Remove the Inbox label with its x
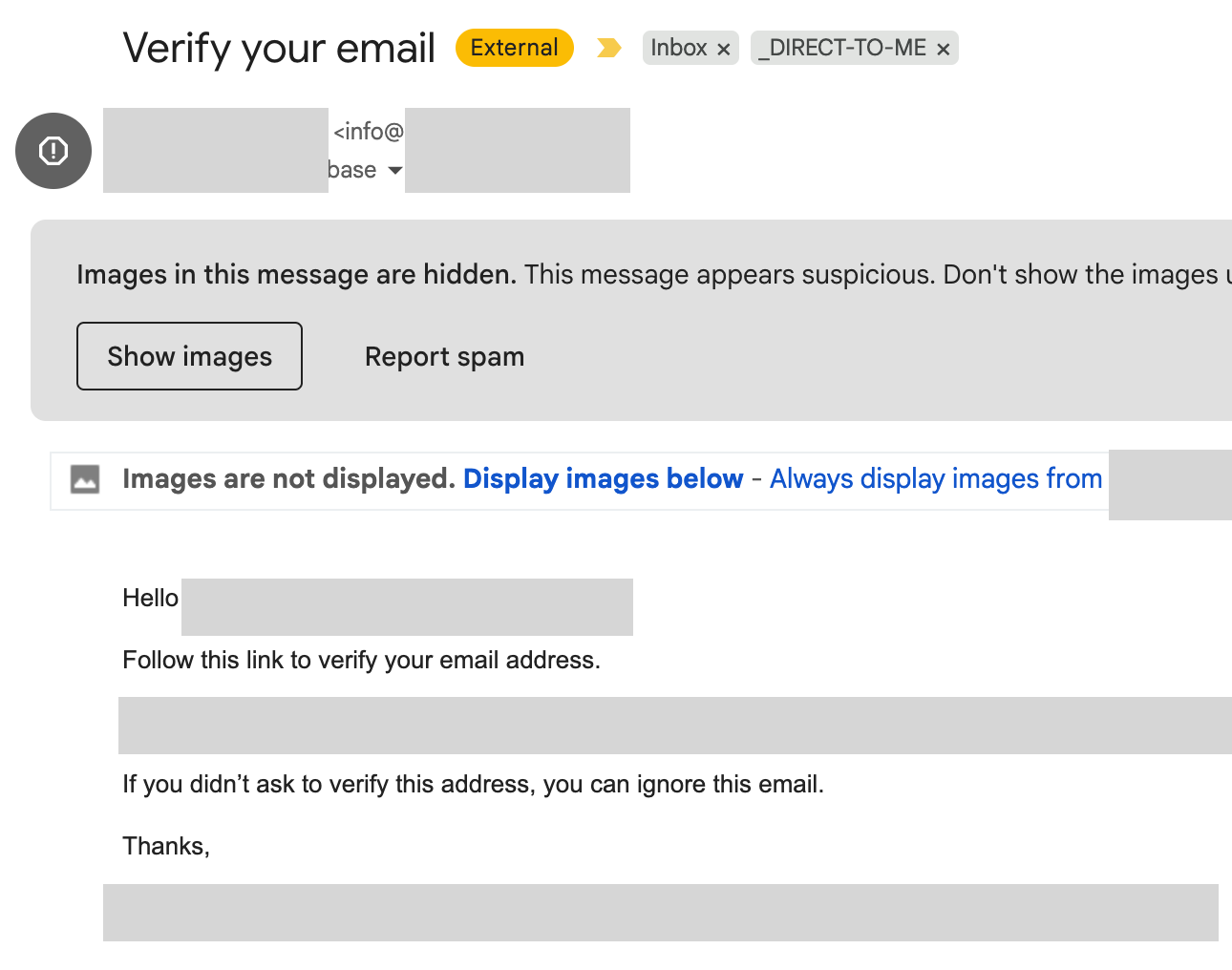 724,49
